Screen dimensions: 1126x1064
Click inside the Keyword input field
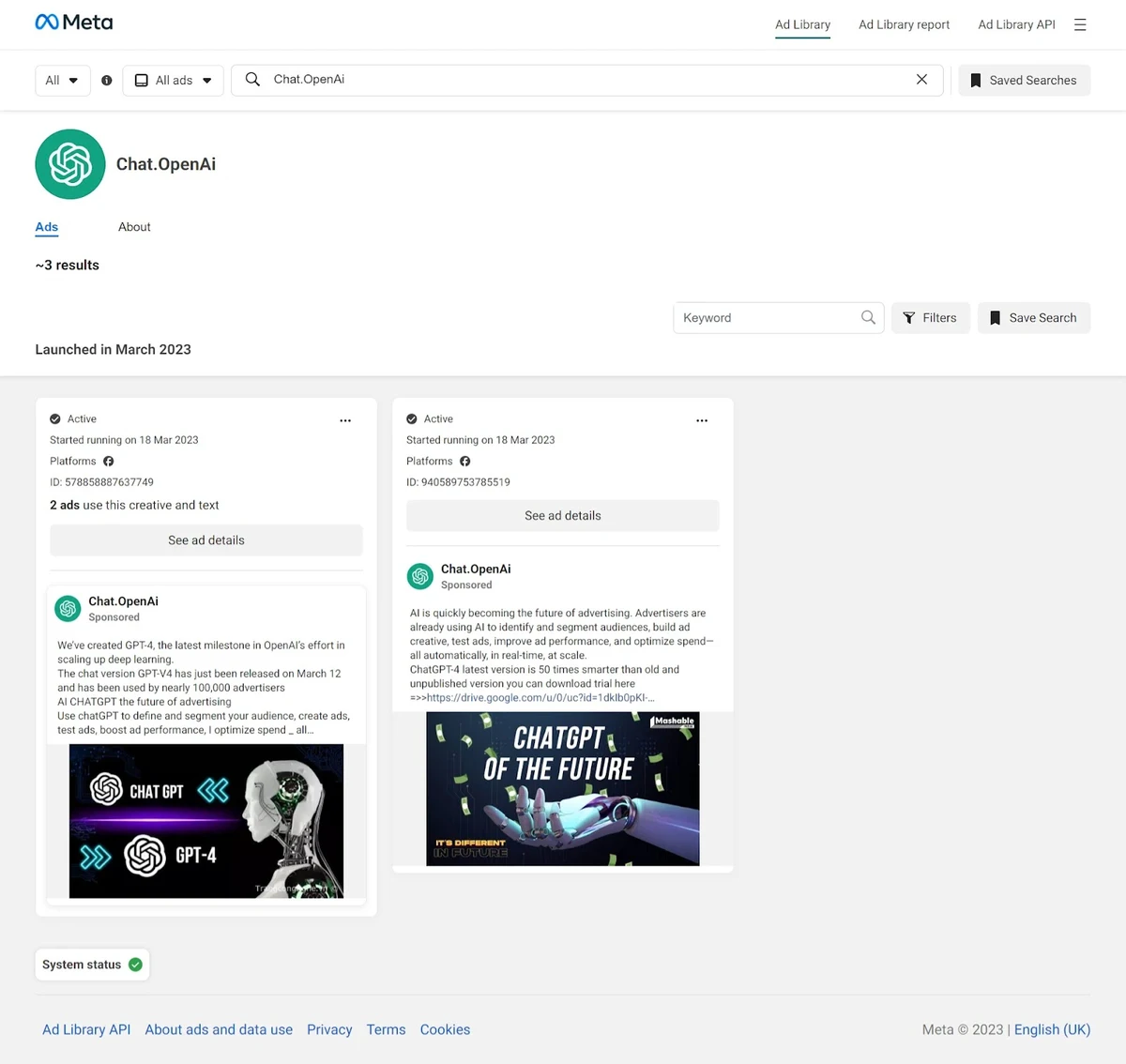coord(765,318)
